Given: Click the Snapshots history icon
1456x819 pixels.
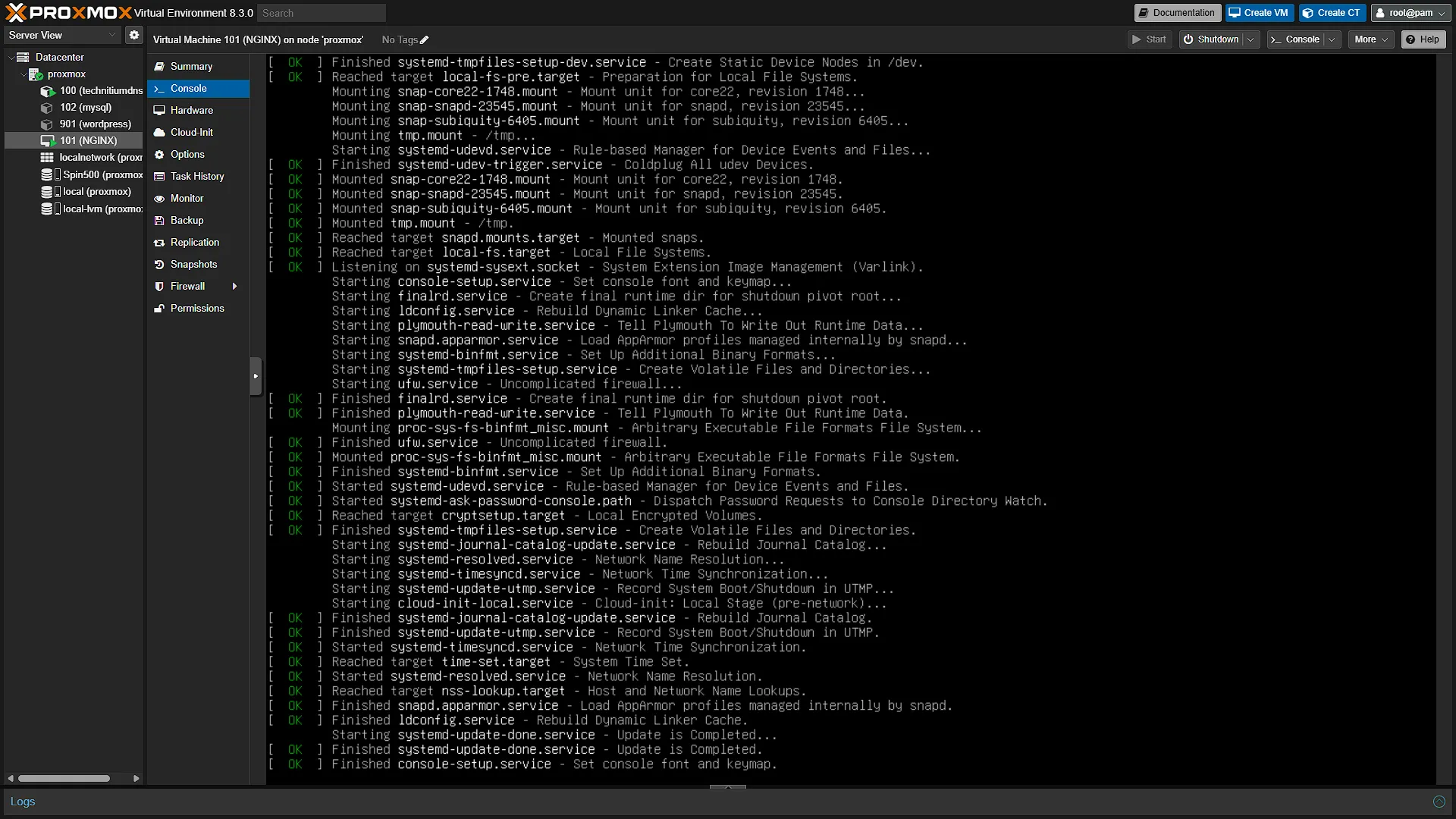Looking at the screenshot, I should coord(159,264).
